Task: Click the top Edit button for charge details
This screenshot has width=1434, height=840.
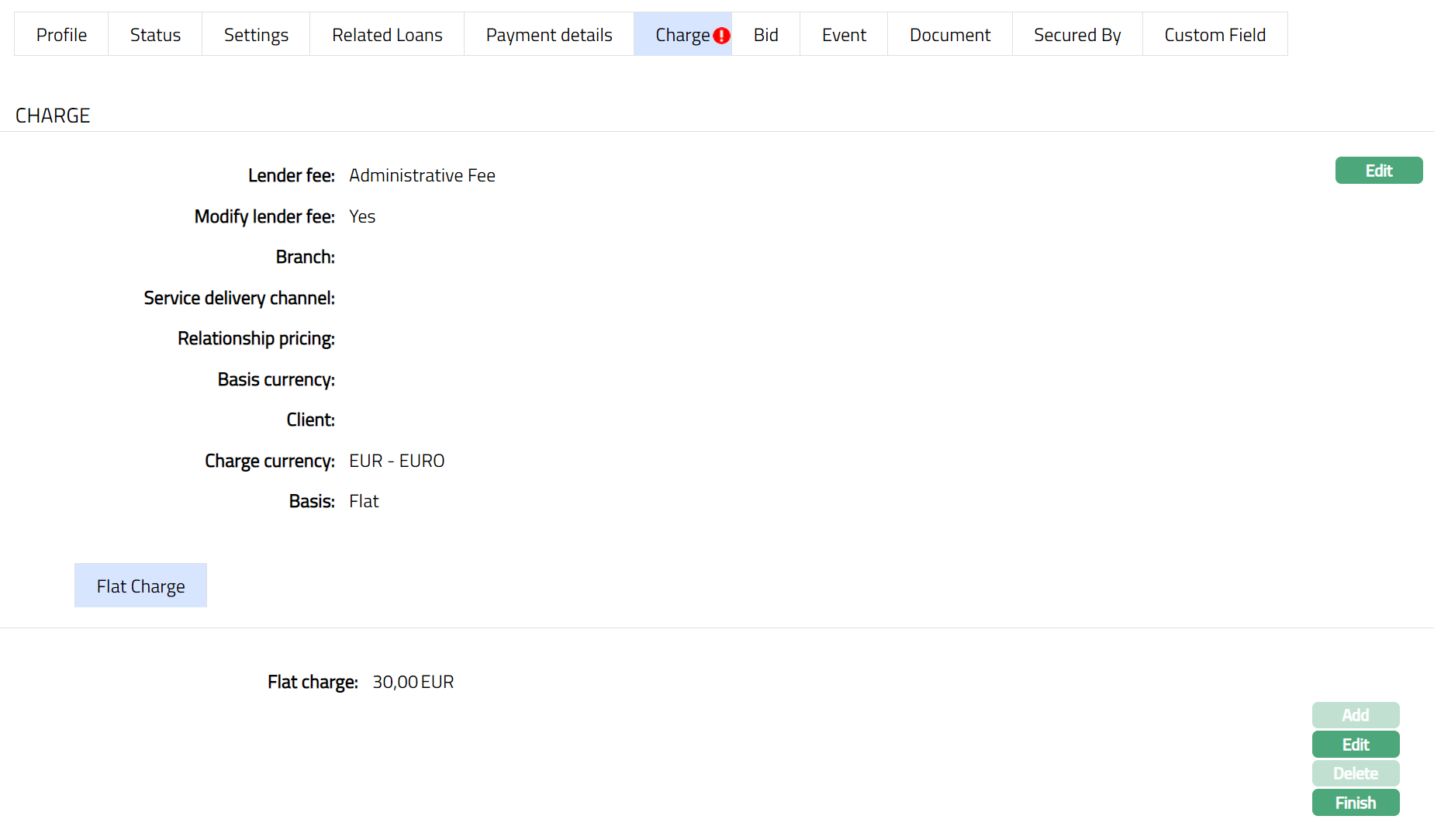Action: click(1378, 171)
